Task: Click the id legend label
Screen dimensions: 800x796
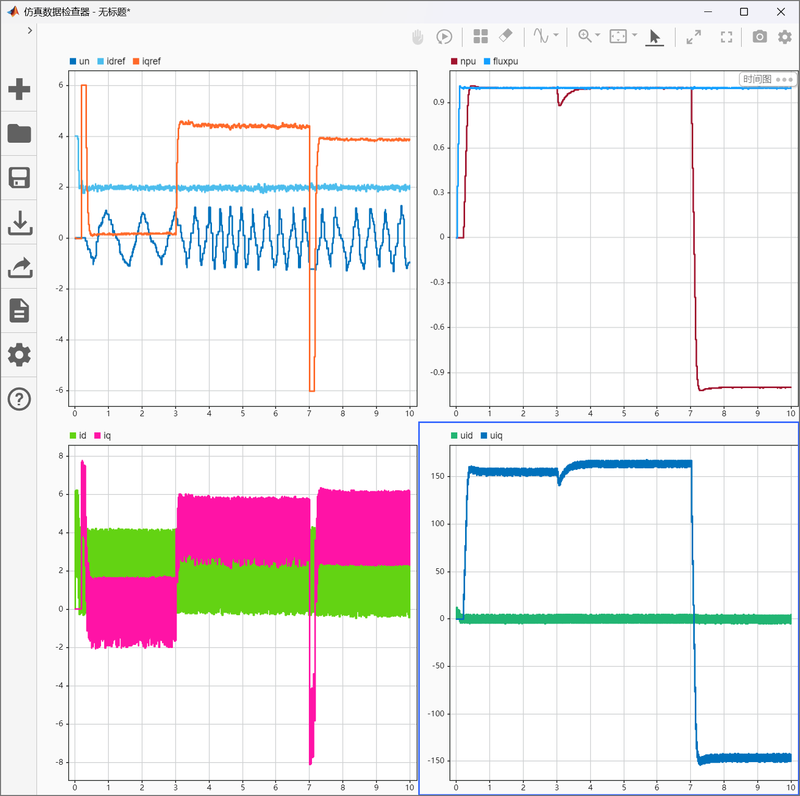Action: coord(83,435)
